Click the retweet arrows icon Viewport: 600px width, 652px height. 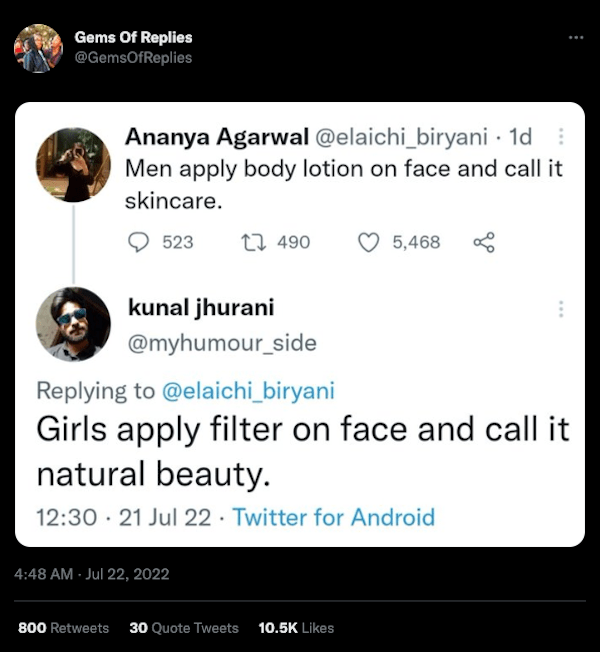pos(254,242)
